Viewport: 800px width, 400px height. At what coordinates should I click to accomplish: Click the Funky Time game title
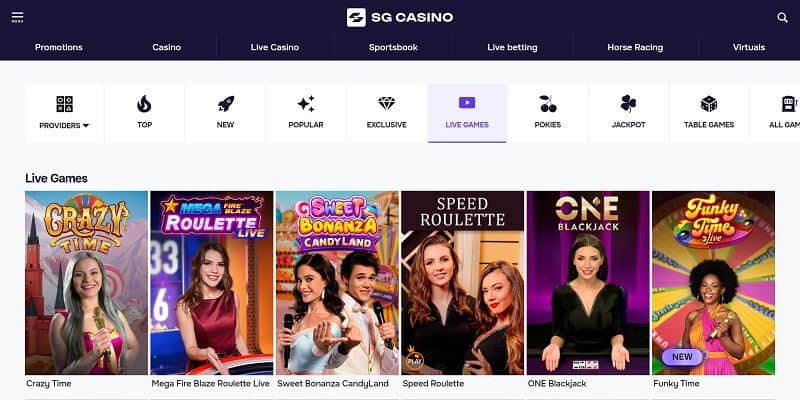(676, 383)
